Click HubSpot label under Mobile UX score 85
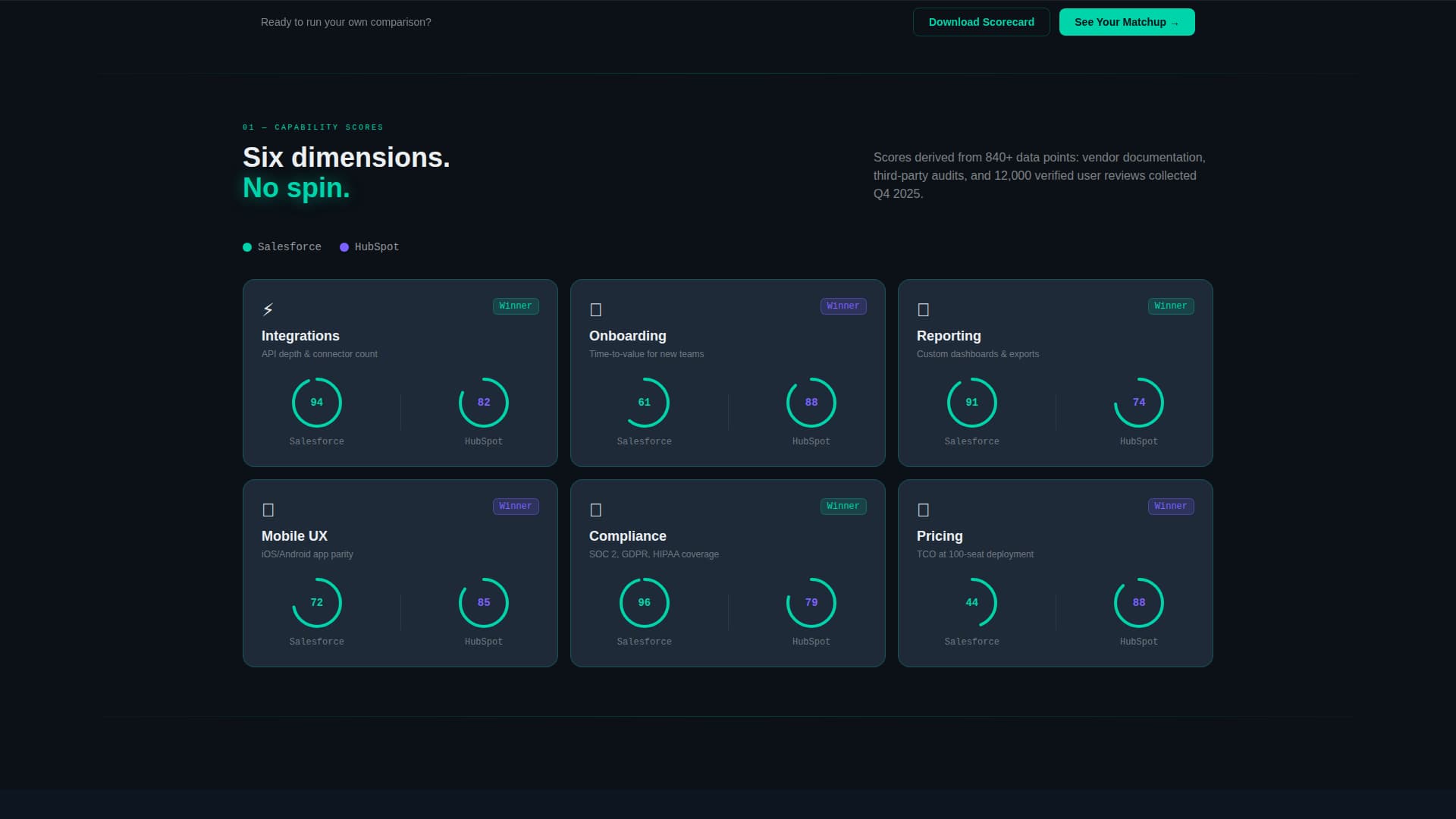The width and height of the screenshot is (1456, 819). coord(484,642)
